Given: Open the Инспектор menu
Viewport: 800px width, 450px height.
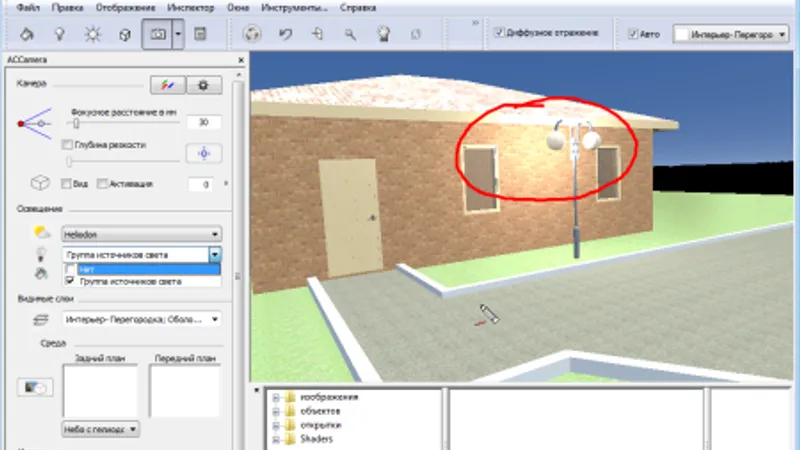Looking at the screenshot, I should 191,8.
